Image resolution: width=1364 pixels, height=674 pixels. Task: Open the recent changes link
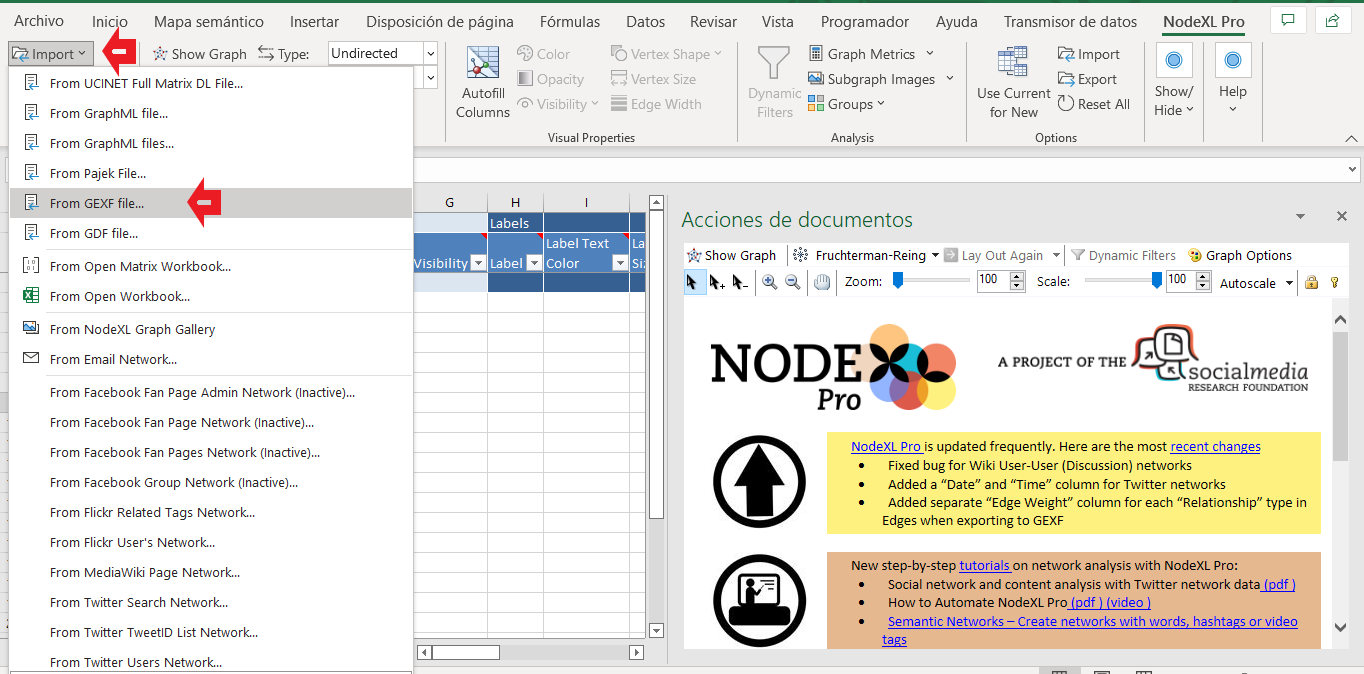coord(1215,446)
